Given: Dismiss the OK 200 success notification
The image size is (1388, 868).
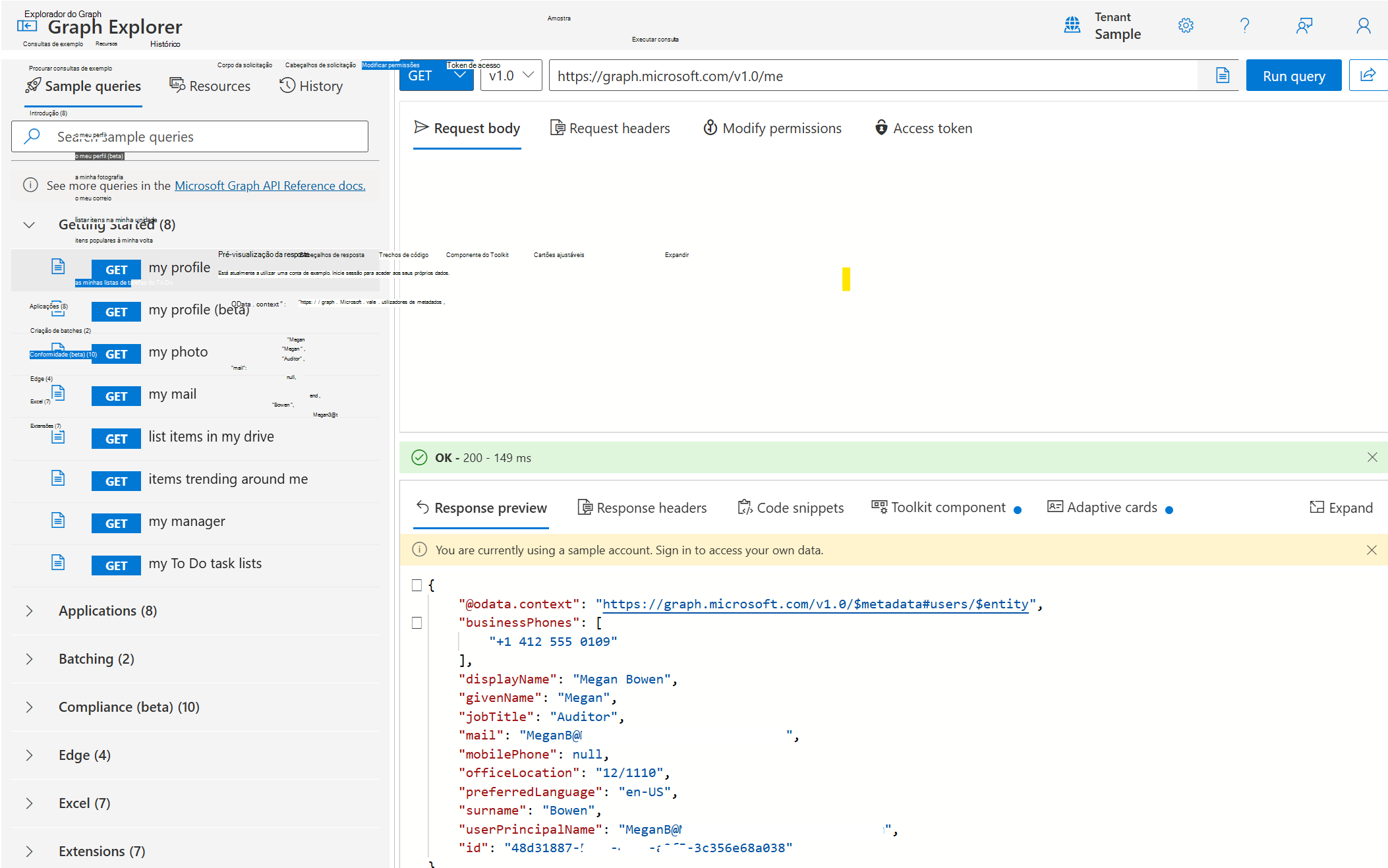Looking at the screenshot, I should [x=1372, y=457].
